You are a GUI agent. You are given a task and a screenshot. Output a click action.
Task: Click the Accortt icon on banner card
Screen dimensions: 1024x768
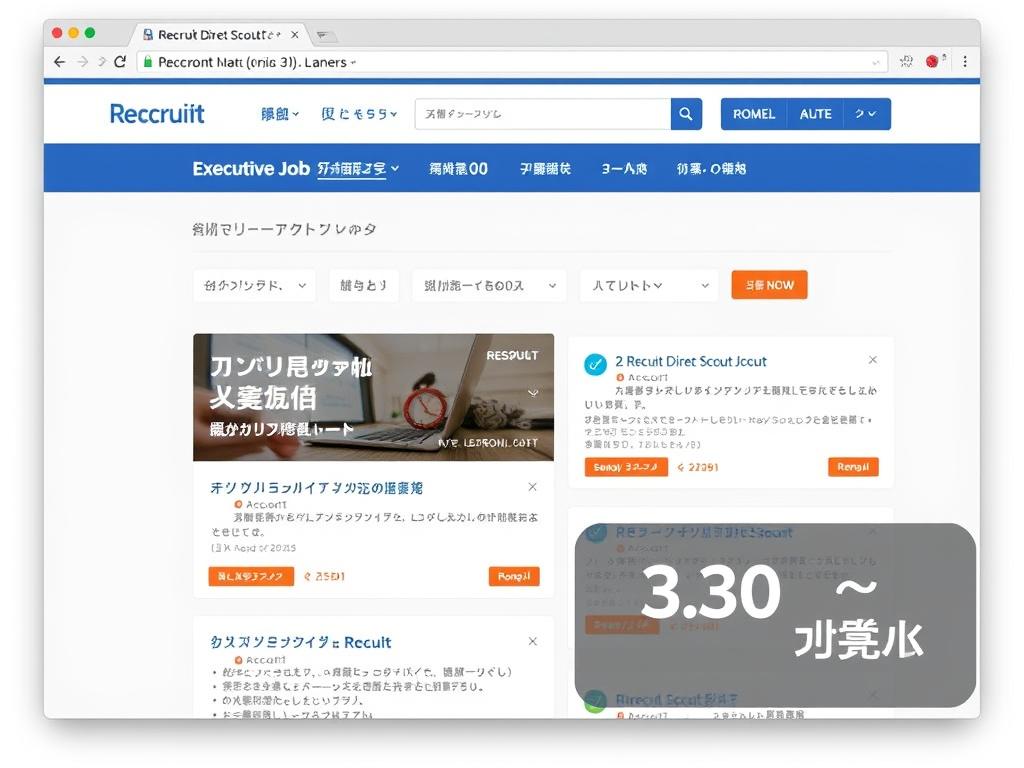coord(238,504)
